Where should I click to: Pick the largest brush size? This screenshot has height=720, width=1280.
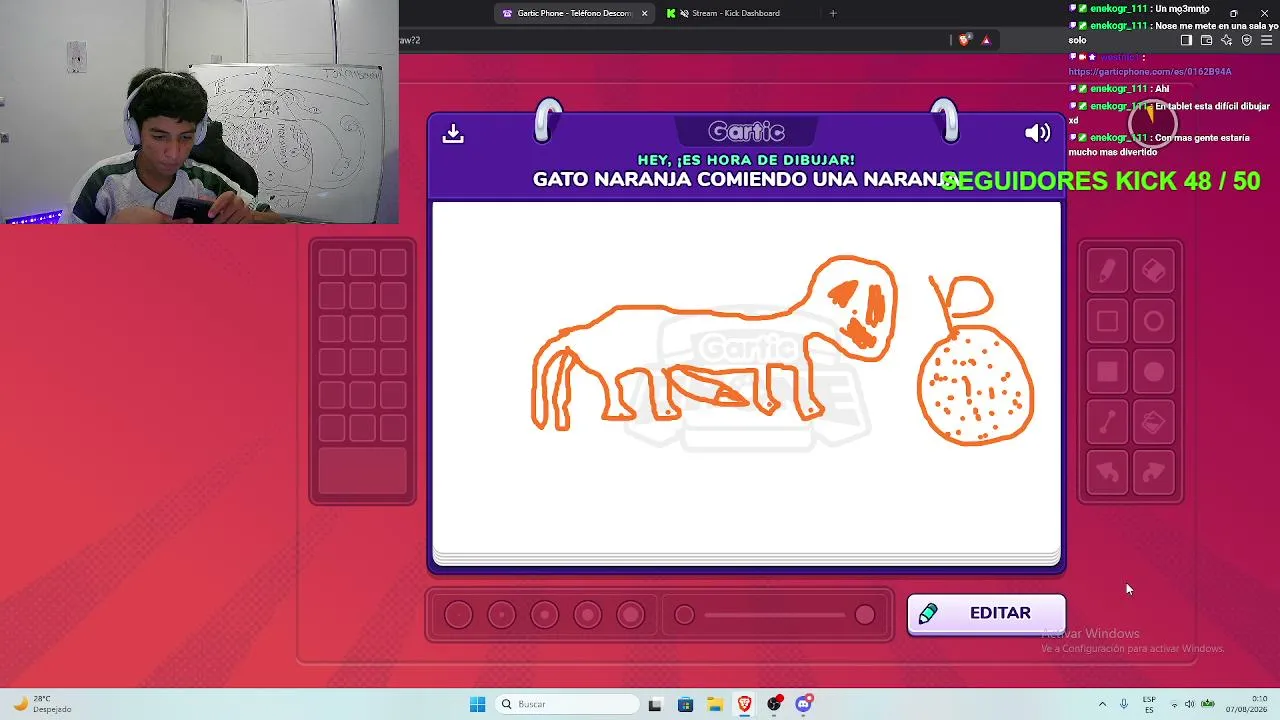630,615
